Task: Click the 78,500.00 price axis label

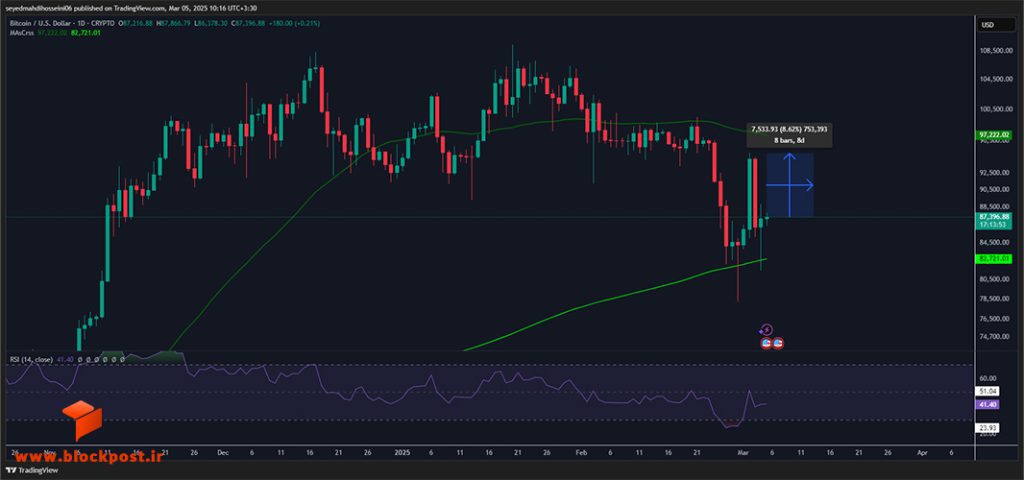Action: tap(995, 299)
